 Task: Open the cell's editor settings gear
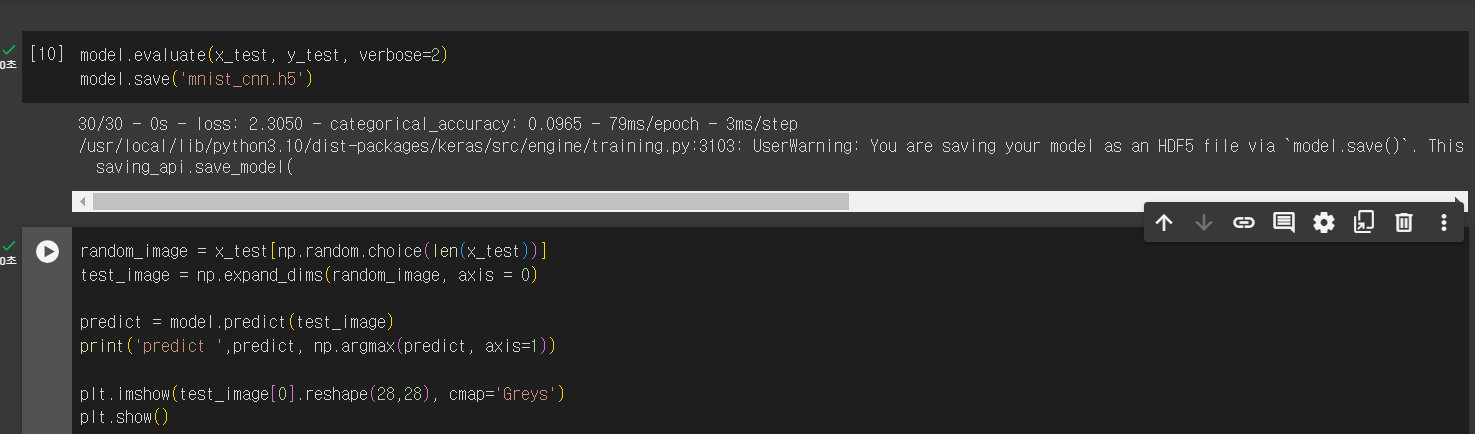(1324, 223)
